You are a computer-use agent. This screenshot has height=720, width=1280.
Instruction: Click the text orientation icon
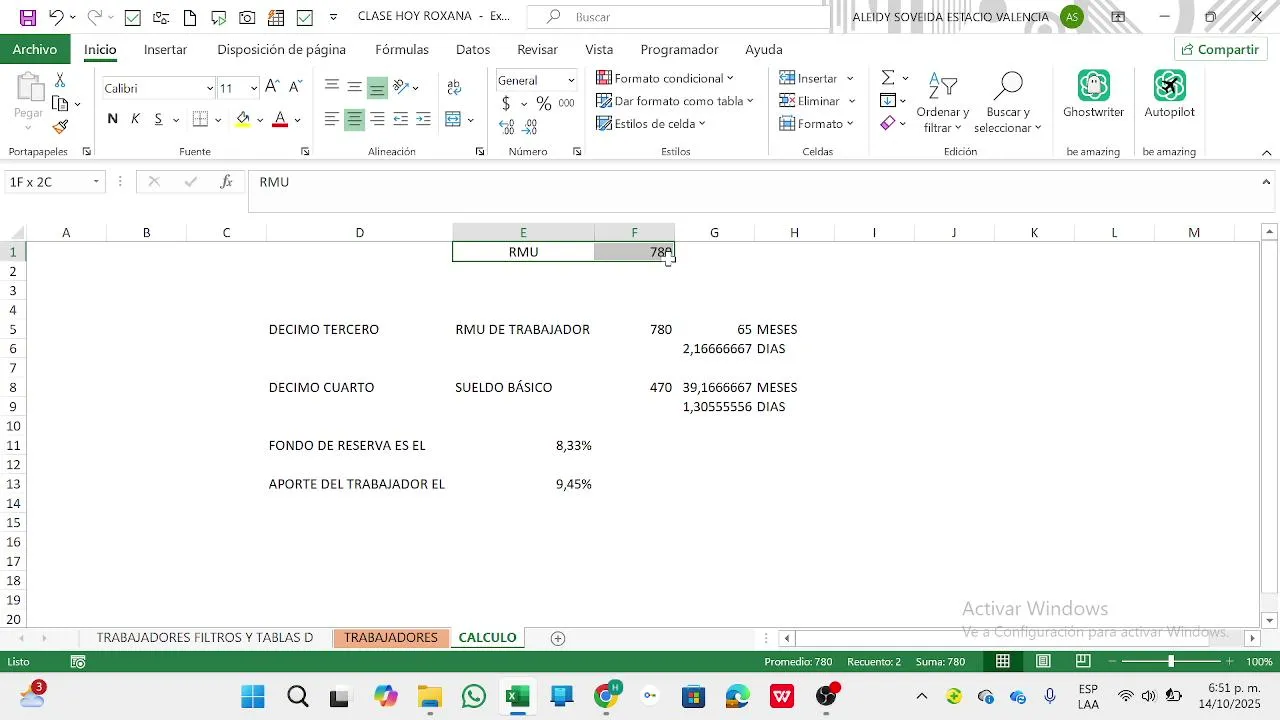click(x=401, y=87)
